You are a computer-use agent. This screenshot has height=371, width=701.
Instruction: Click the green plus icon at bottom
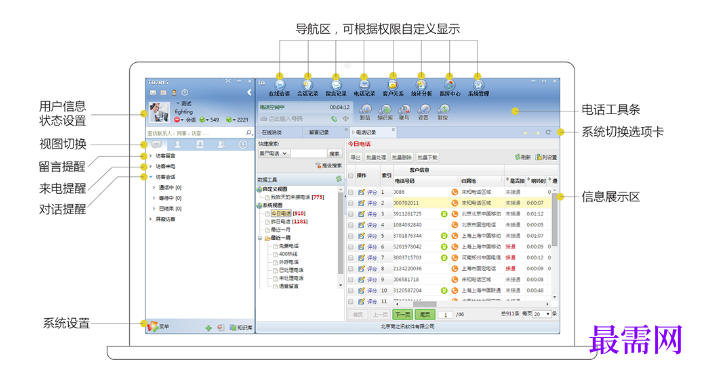click(x=208, y=328)
